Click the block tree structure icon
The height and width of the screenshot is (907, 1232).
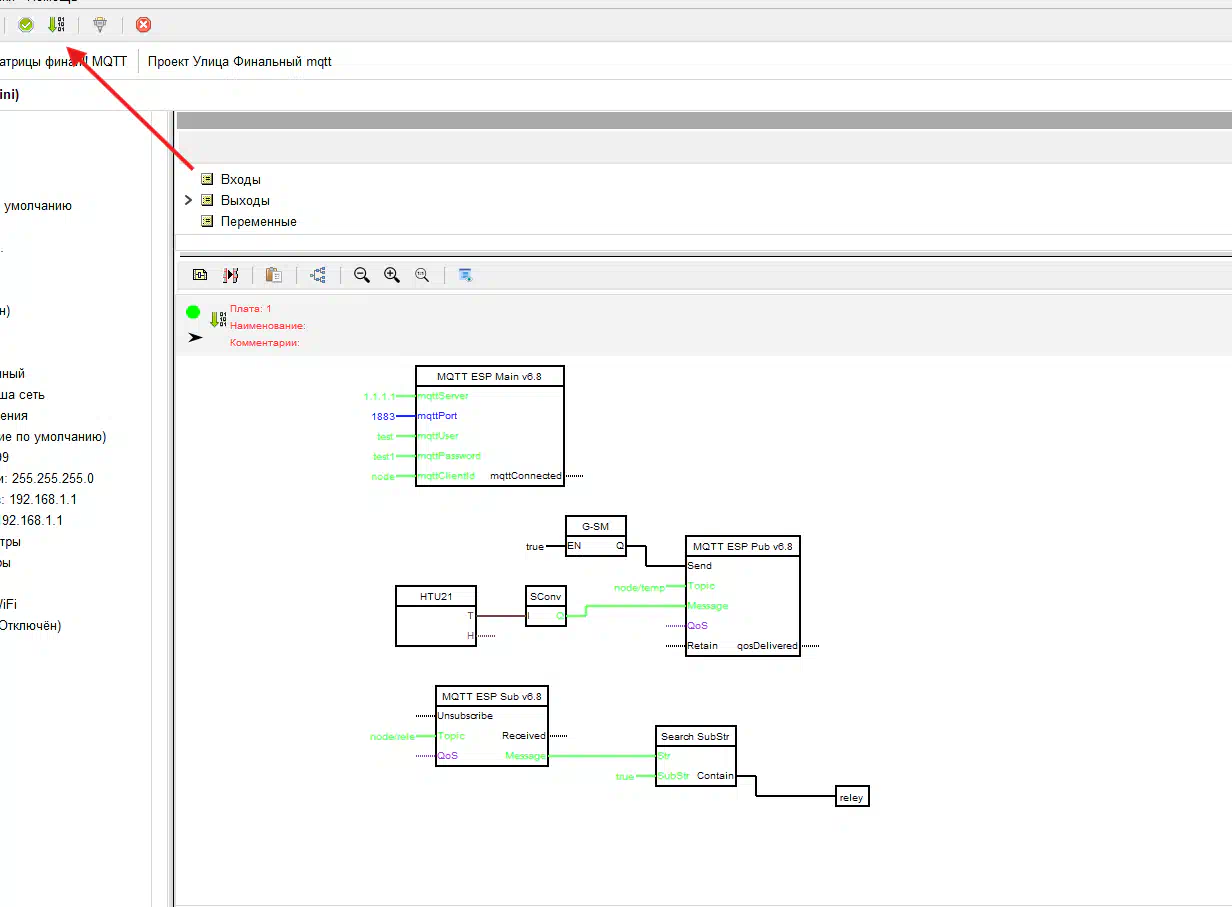(319, 275)
